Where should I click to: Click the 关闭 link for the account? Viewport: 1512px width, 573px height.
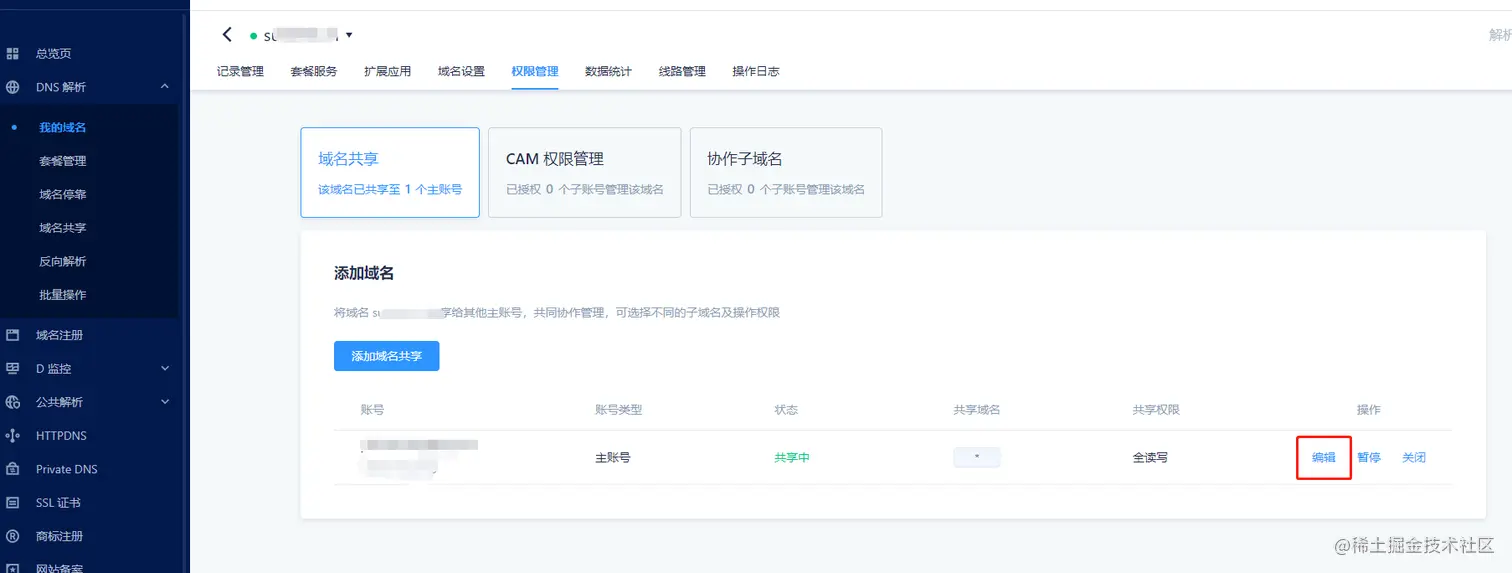click(x=1414, y=458)
